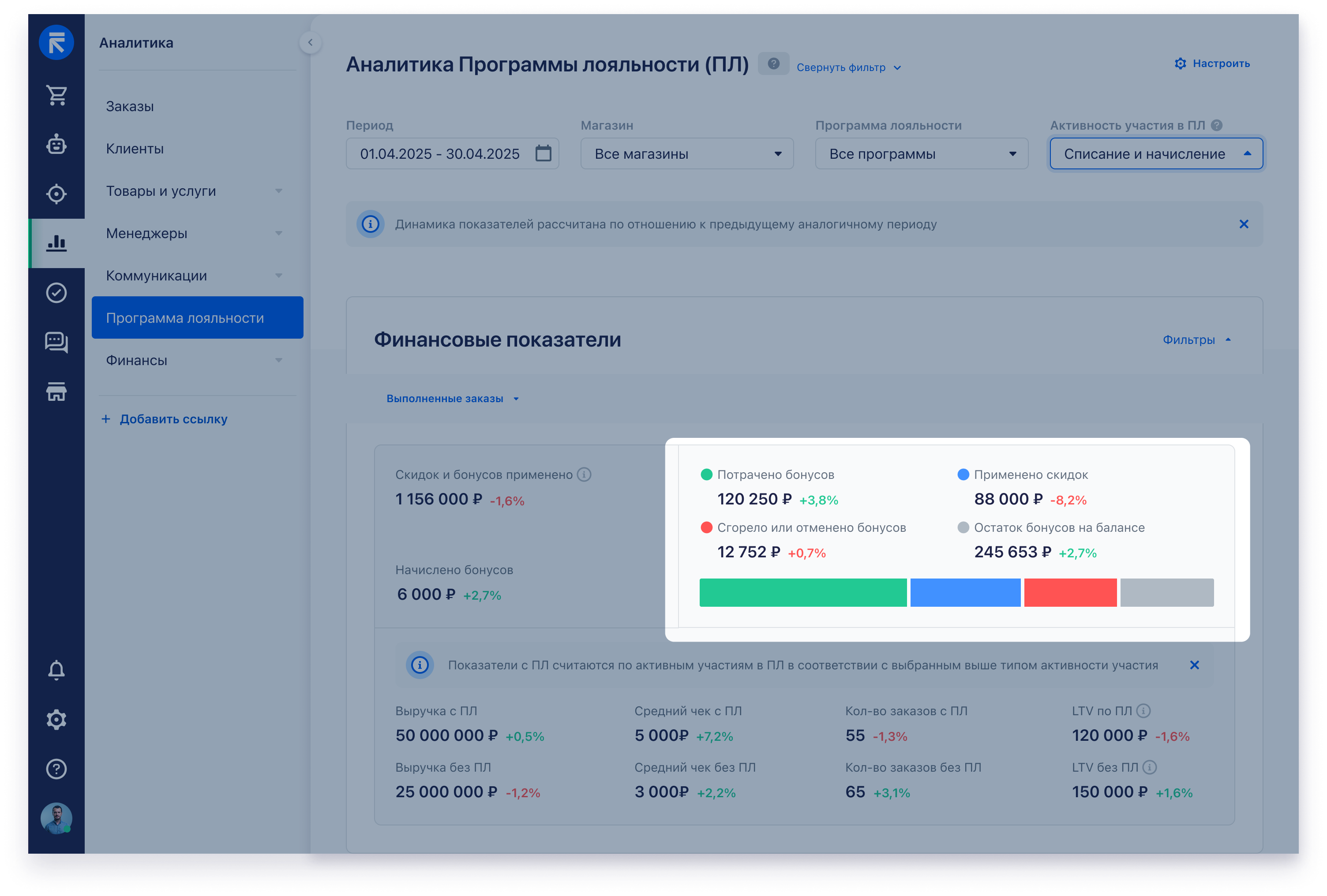The width and height of the screenshot is (1327, 896).
Task: Collapse the Фильтры toggle
Action: pos(1196,340)
